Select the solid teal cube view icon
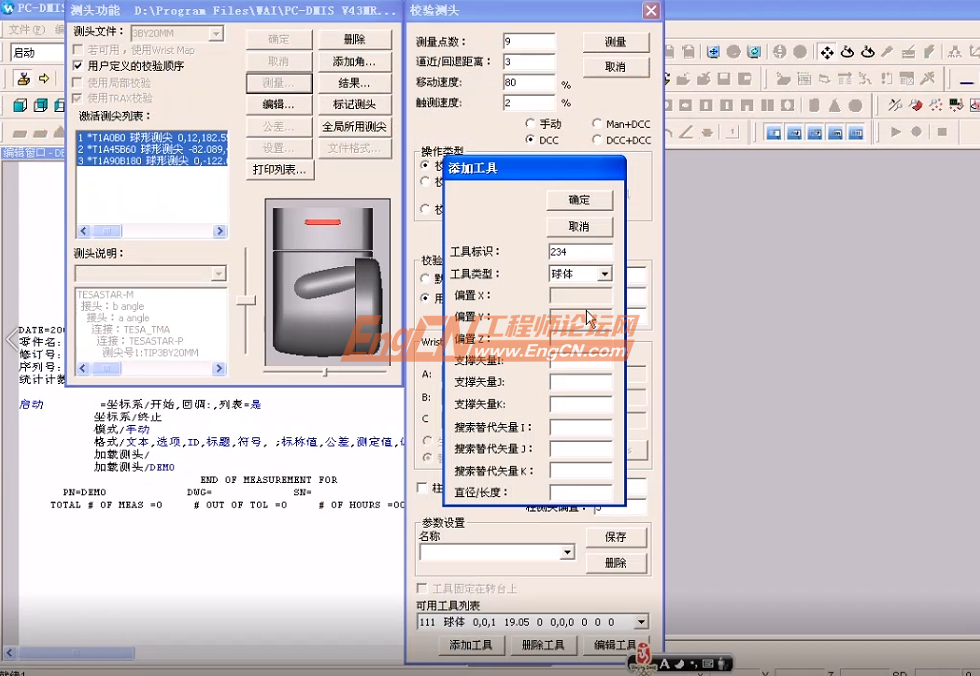The width and height of the screenshot is (980, 676). (20, 105)
